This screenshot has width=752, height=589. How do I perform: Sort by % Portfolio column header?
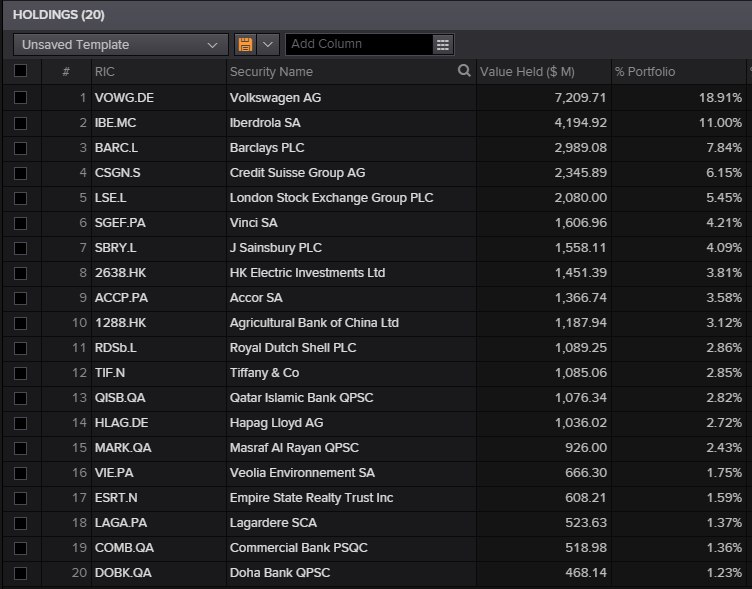click(645, 72)
